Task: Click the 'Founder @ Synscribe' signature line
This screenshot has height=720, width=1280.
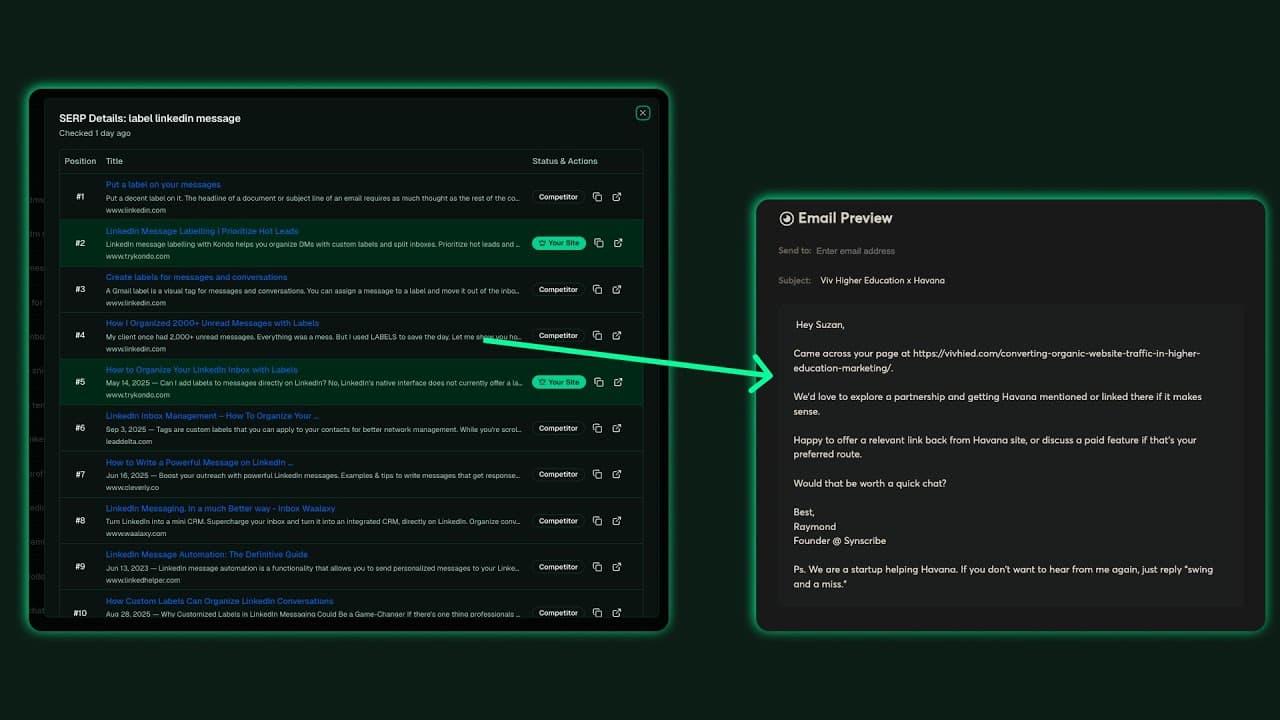Action: tap(839, 541)
